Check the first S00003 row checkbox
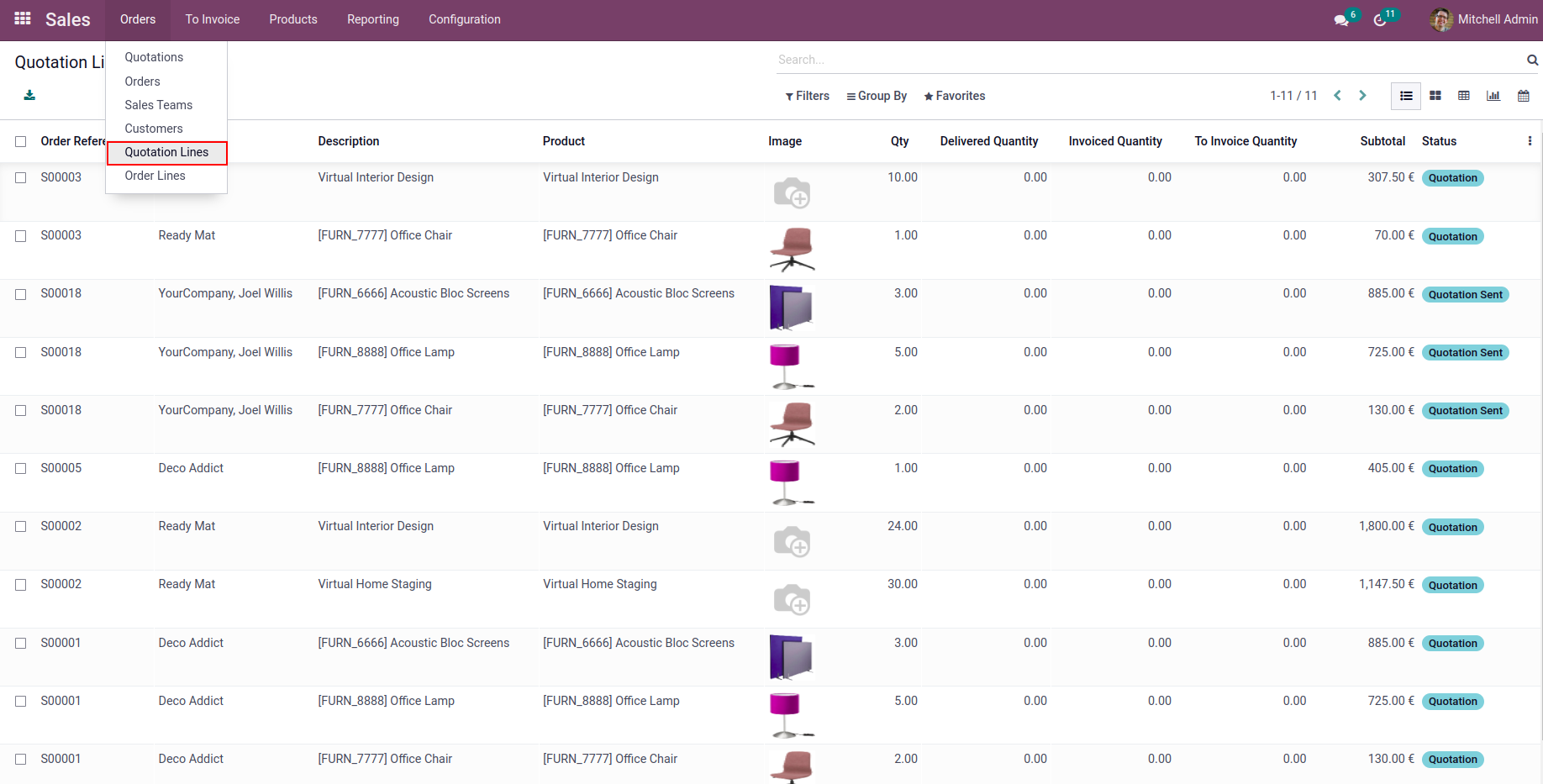The image size is (1543, 784). [21, 177]
